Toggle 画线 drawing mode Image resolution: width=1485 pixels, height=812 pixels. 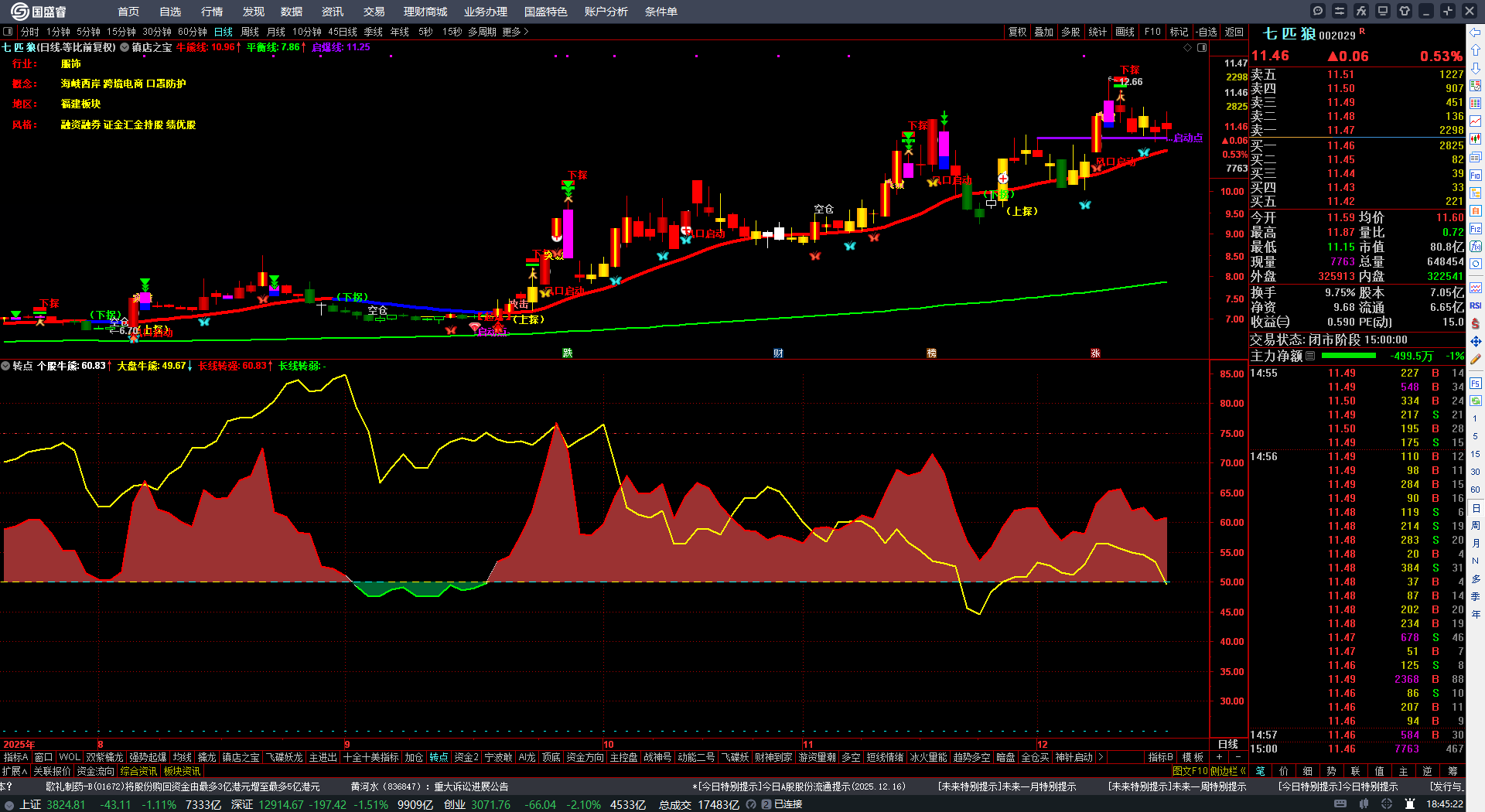(1125, 32)
